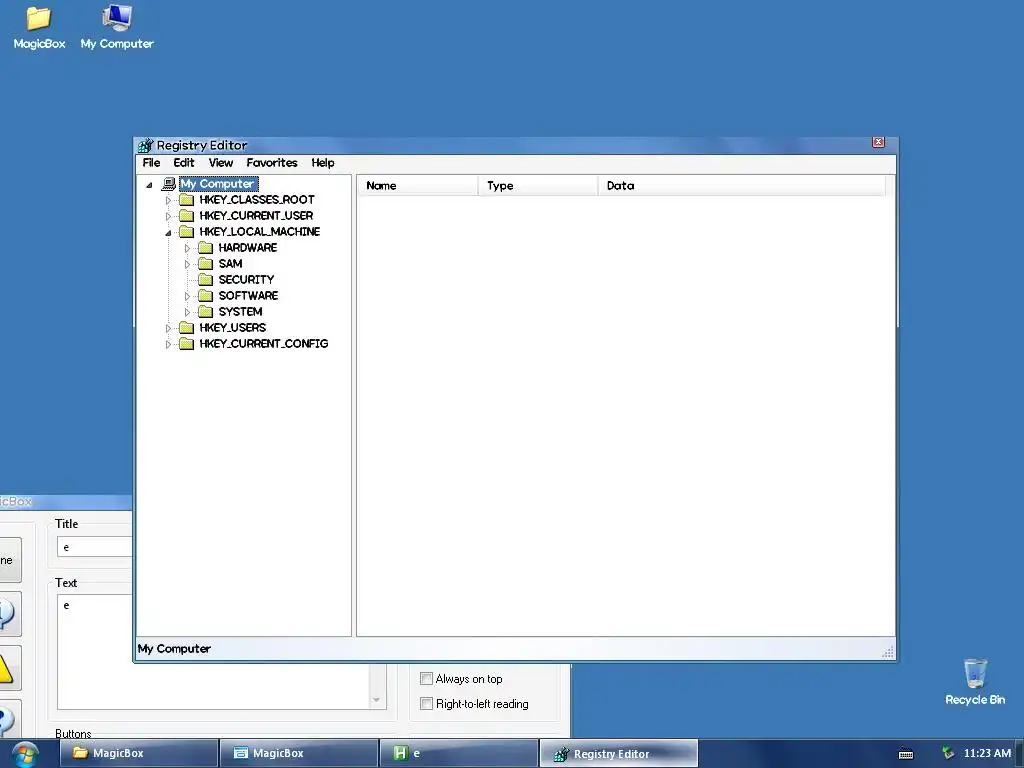The width and height of the screenshot is (1024, 768).
Task: Click the HKEY_LOCAL_MACHINE folder icon
Action: [187, 232]
